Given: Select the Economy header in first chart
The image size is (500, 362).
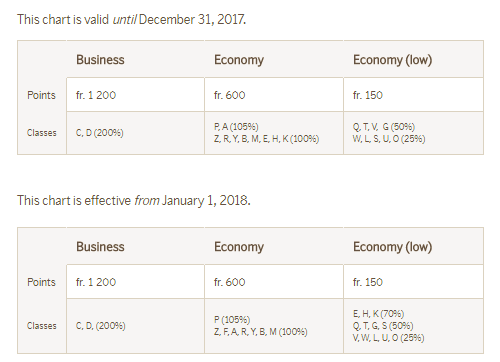Looking at the screenshot, I should pyautogui.click(x=239, y=60).
